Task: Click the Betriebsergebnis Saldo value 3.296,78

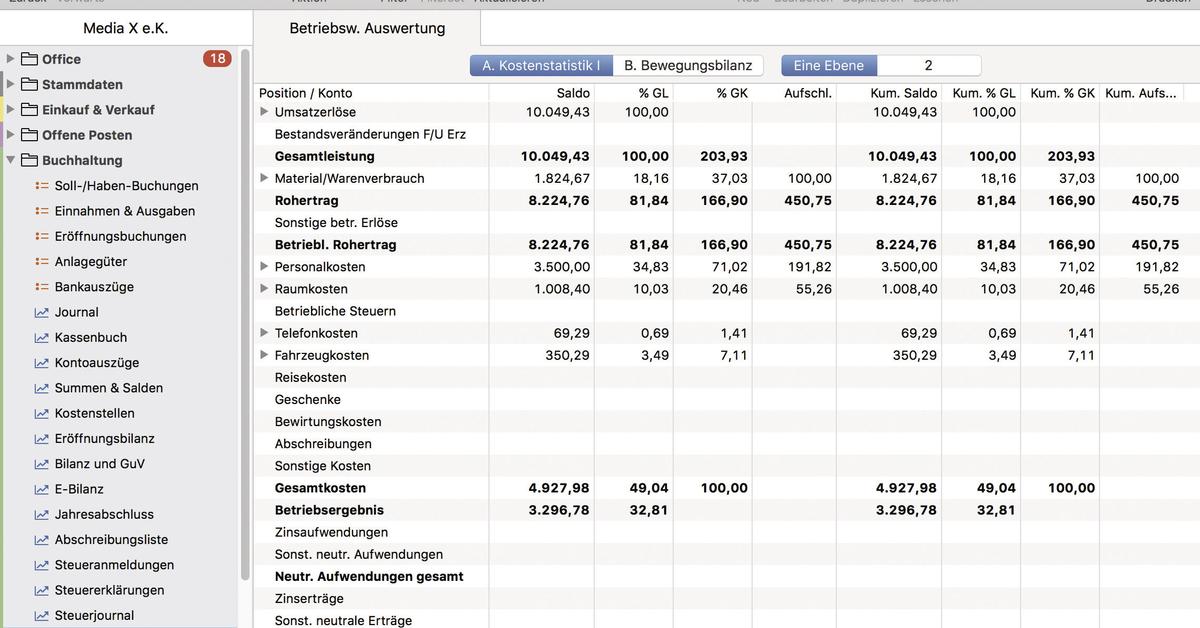Action: 559,510
